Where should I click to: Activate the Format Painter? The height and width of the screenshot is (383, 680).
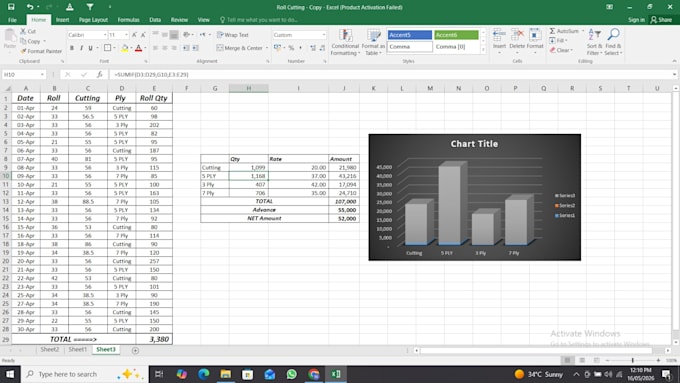41,51
